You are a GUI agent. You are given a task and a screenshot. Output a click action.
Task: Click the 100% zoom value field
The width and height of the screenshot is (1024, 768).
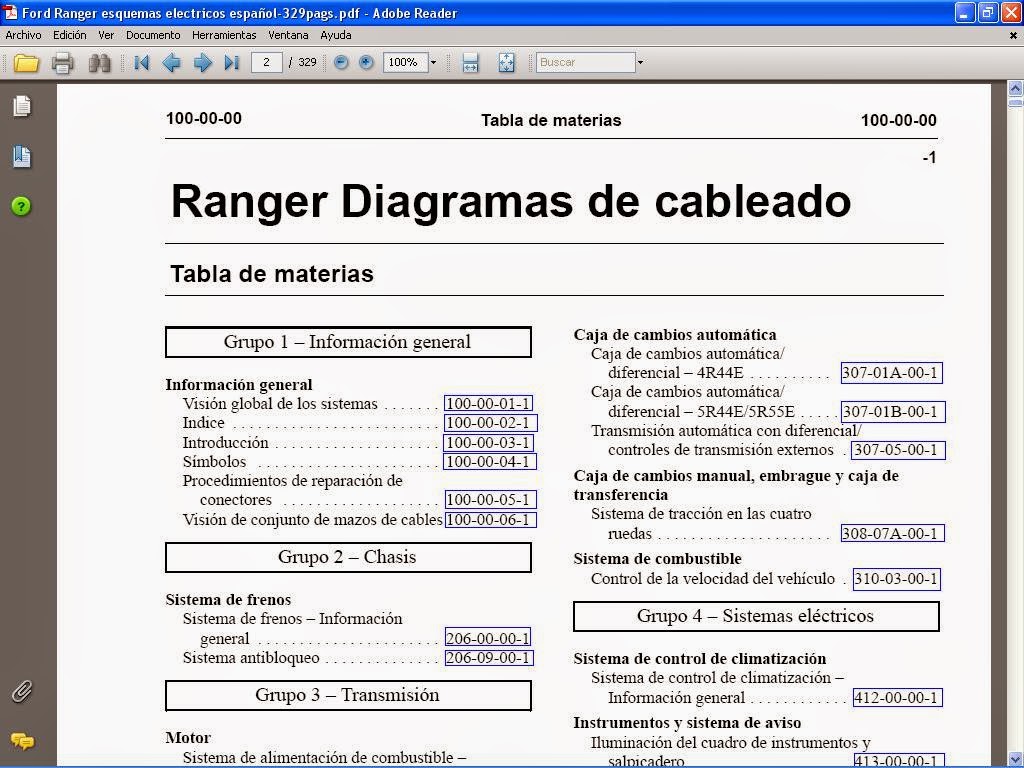point(405,63)
